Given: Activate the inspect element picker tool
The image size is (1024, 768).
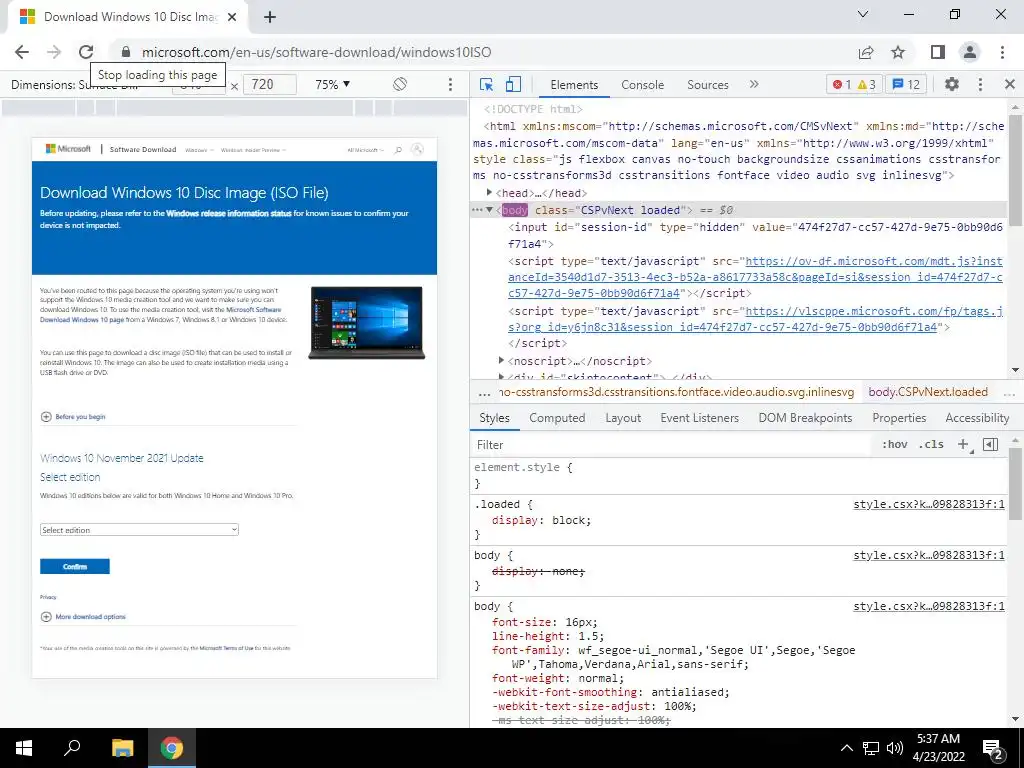Looking at the screenshot, I should [x=486, y=84].
